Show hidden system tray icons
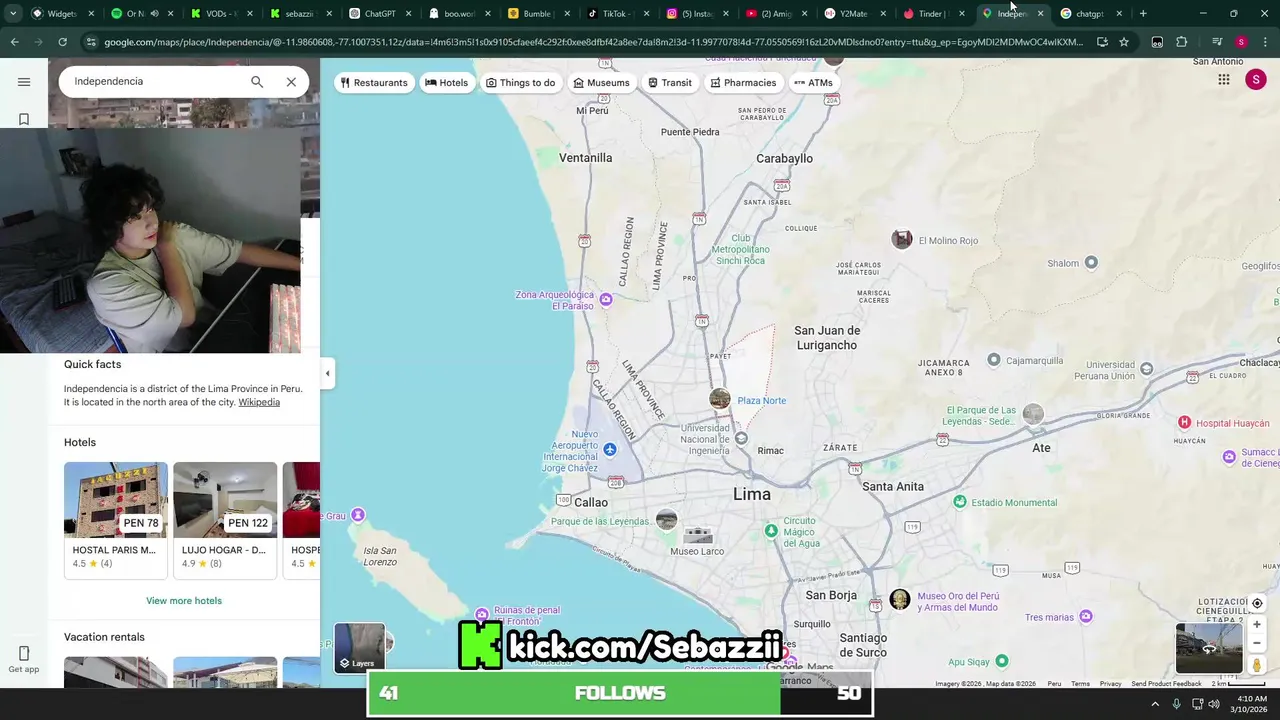 1155,704
